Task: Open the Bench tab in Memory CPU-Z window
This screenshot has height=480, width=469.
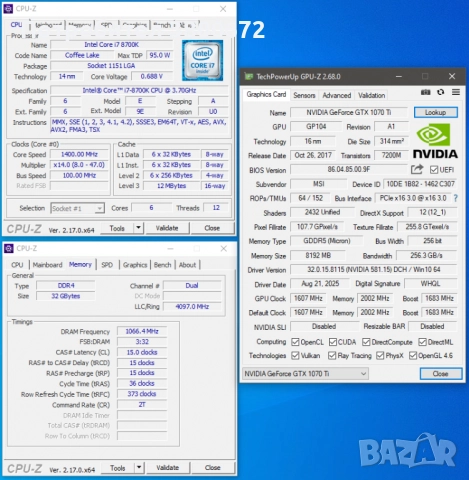Action: click(x=162, y=265)
